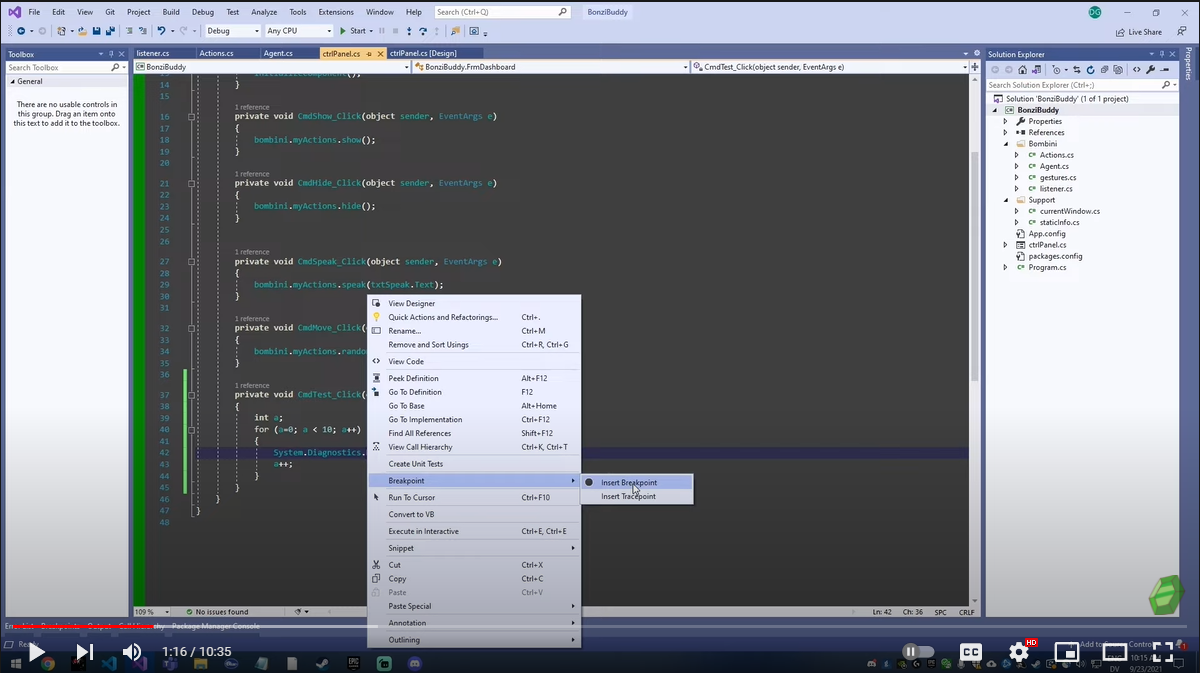Choose Go To Definition in context menu

click(474, 392)
